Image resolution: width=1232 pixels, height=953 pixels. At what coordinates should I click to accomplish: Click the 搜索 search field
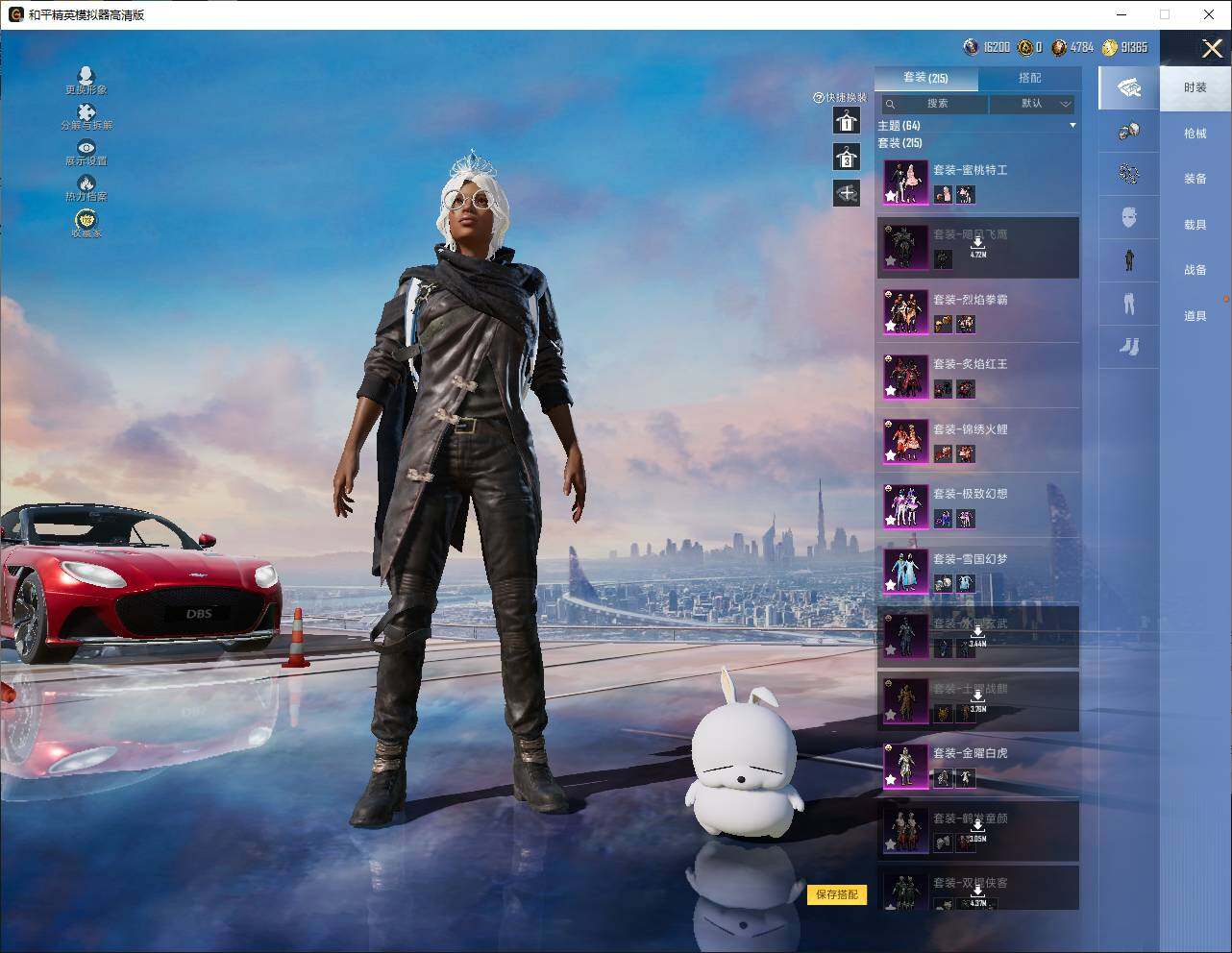(x=936, y=104)
